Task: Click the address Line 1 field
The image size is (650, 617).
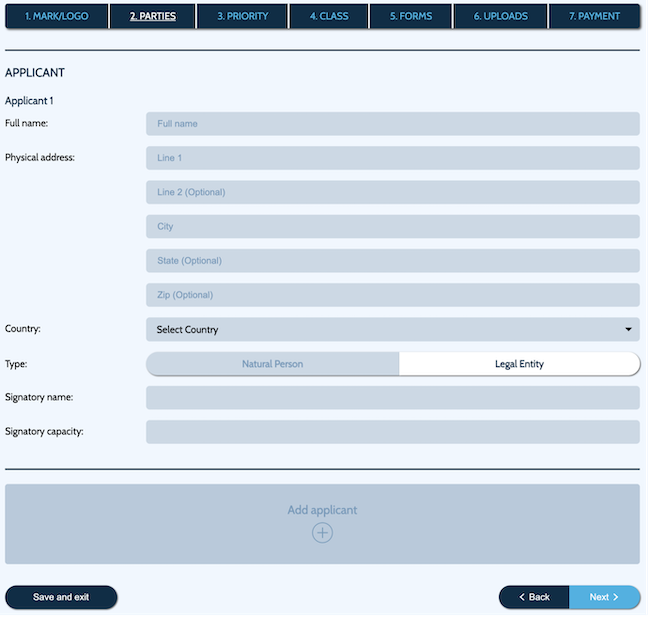Action: tap(392, 158)
